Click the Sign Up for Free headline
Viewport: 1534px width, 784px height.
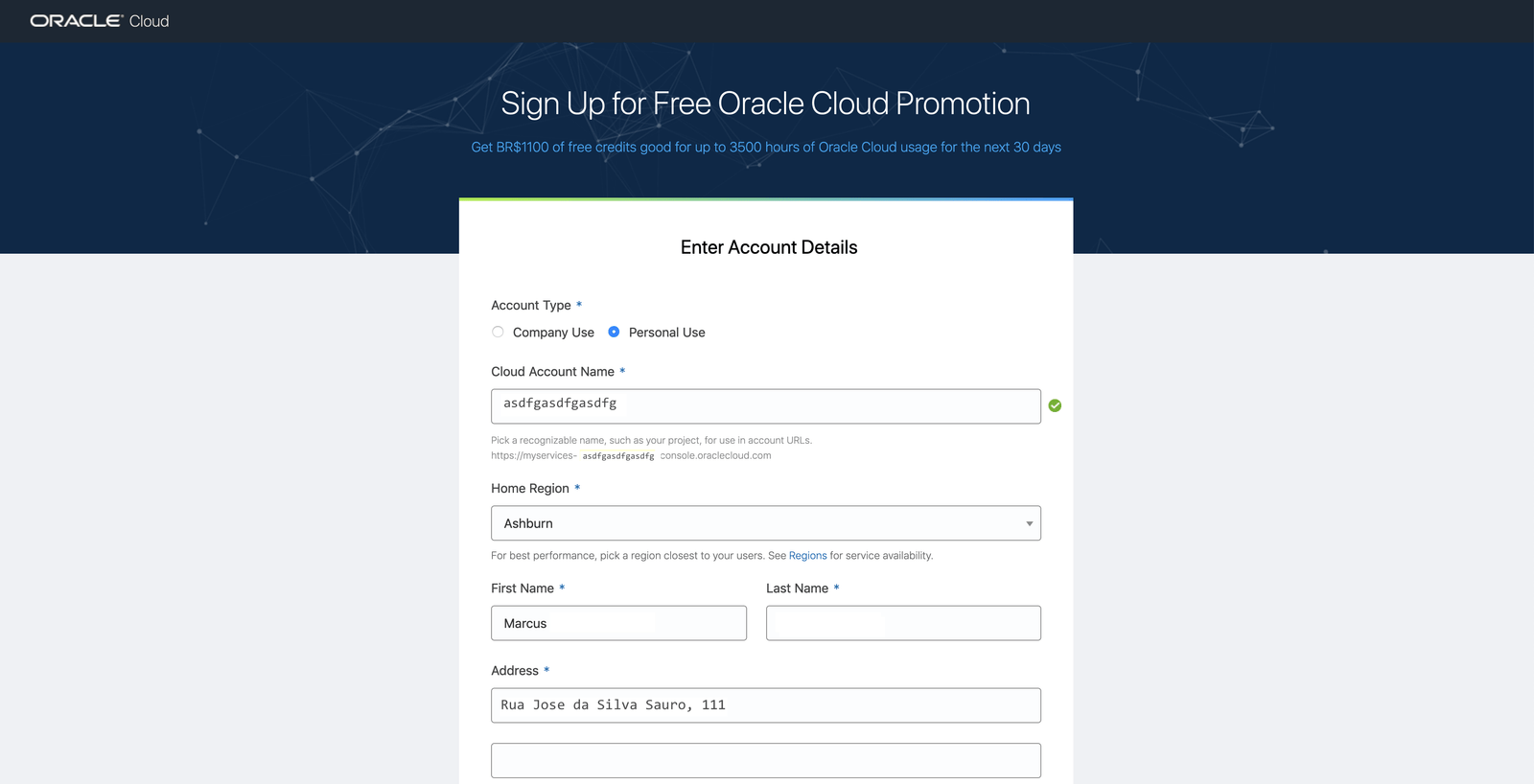[765, 104]
